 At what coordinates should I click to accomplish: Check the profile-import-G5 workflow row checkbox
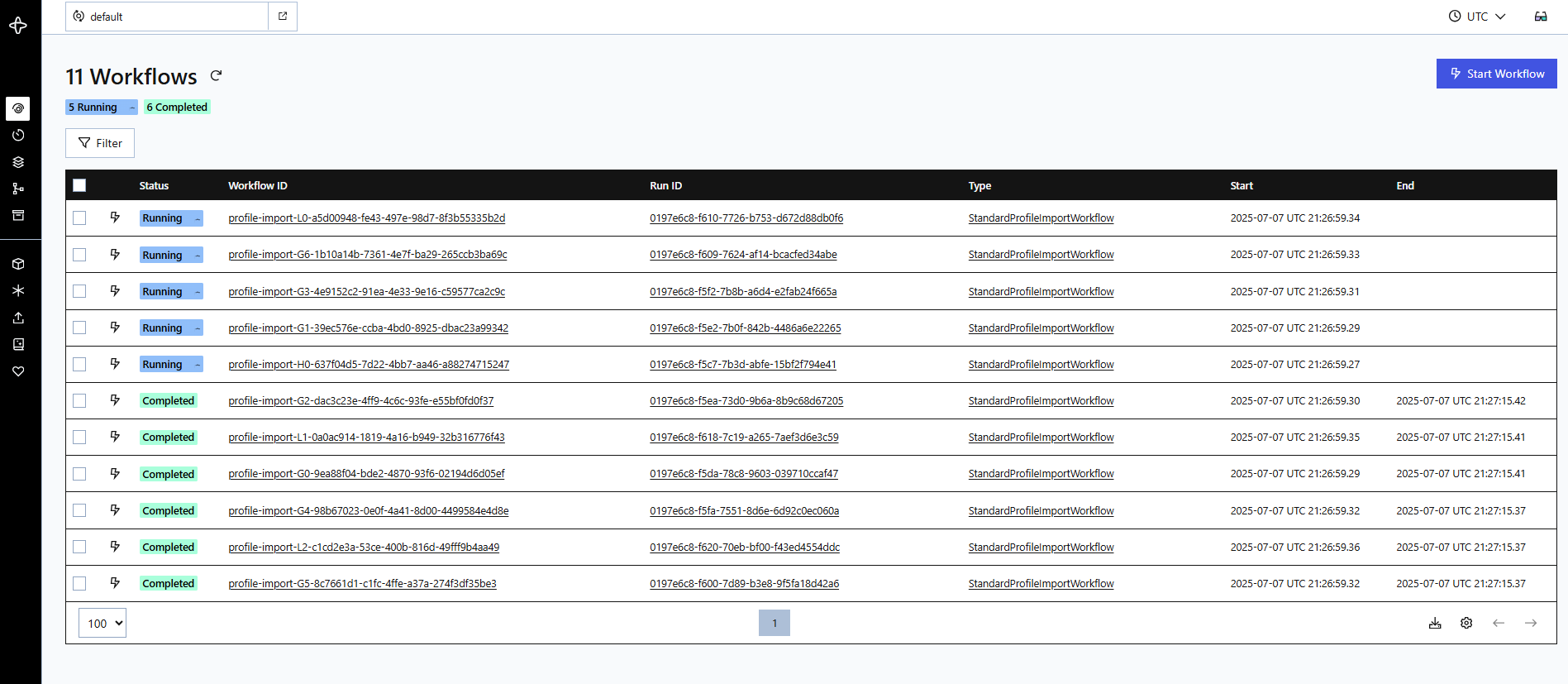(x=79, y=584)
